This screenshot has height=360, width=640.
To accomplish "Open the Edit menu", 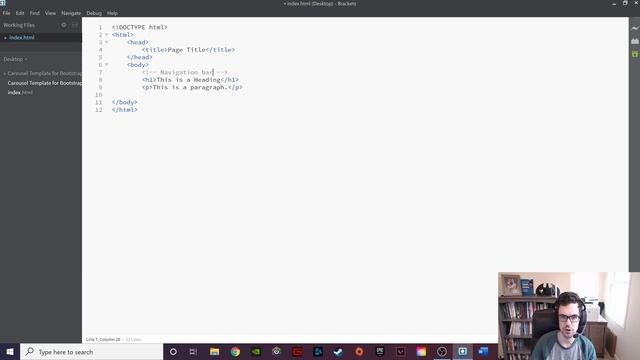I will 20,13.
